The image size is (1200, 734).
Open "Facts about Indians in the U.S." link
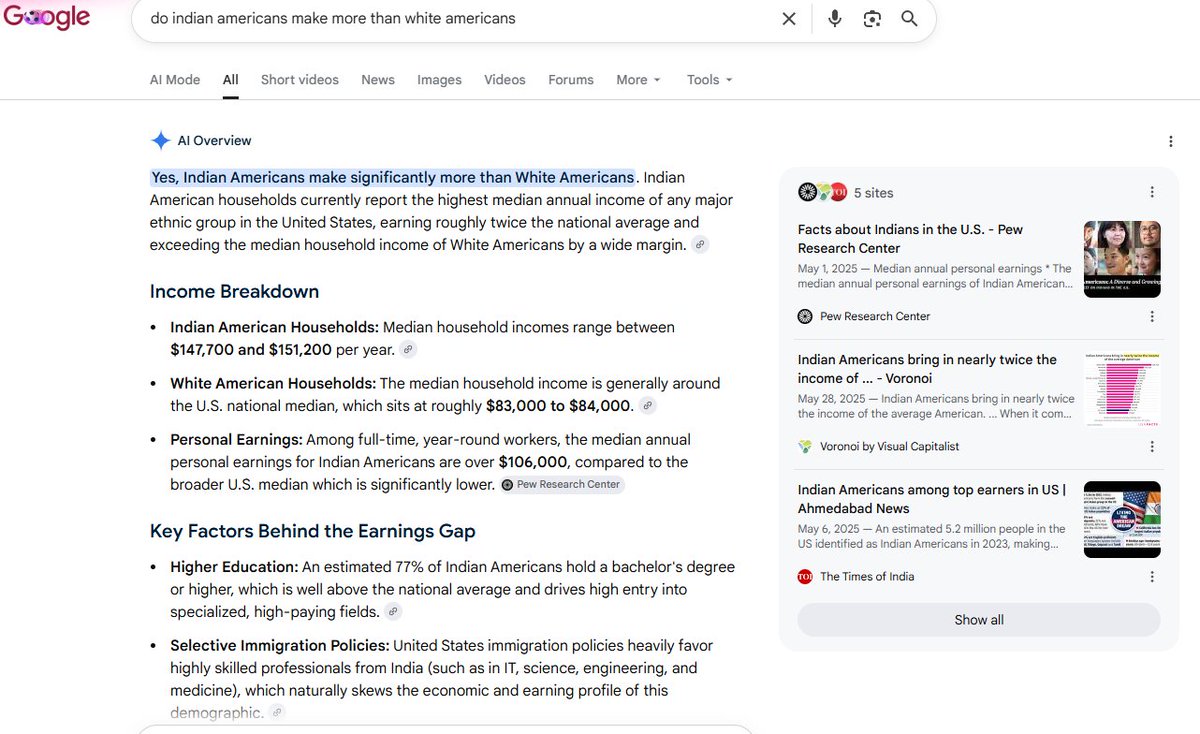[x=910, y=239]
